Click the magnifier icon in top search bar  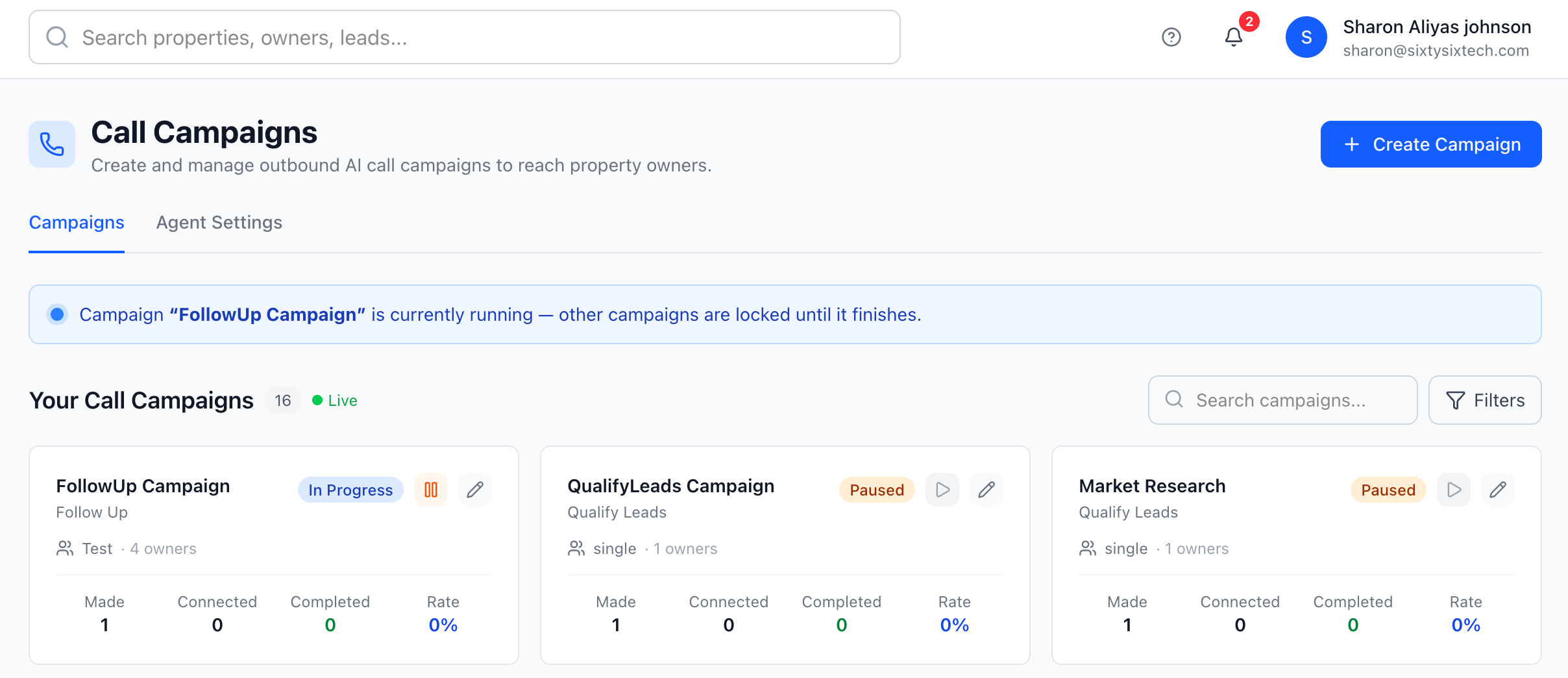[57, 37]
